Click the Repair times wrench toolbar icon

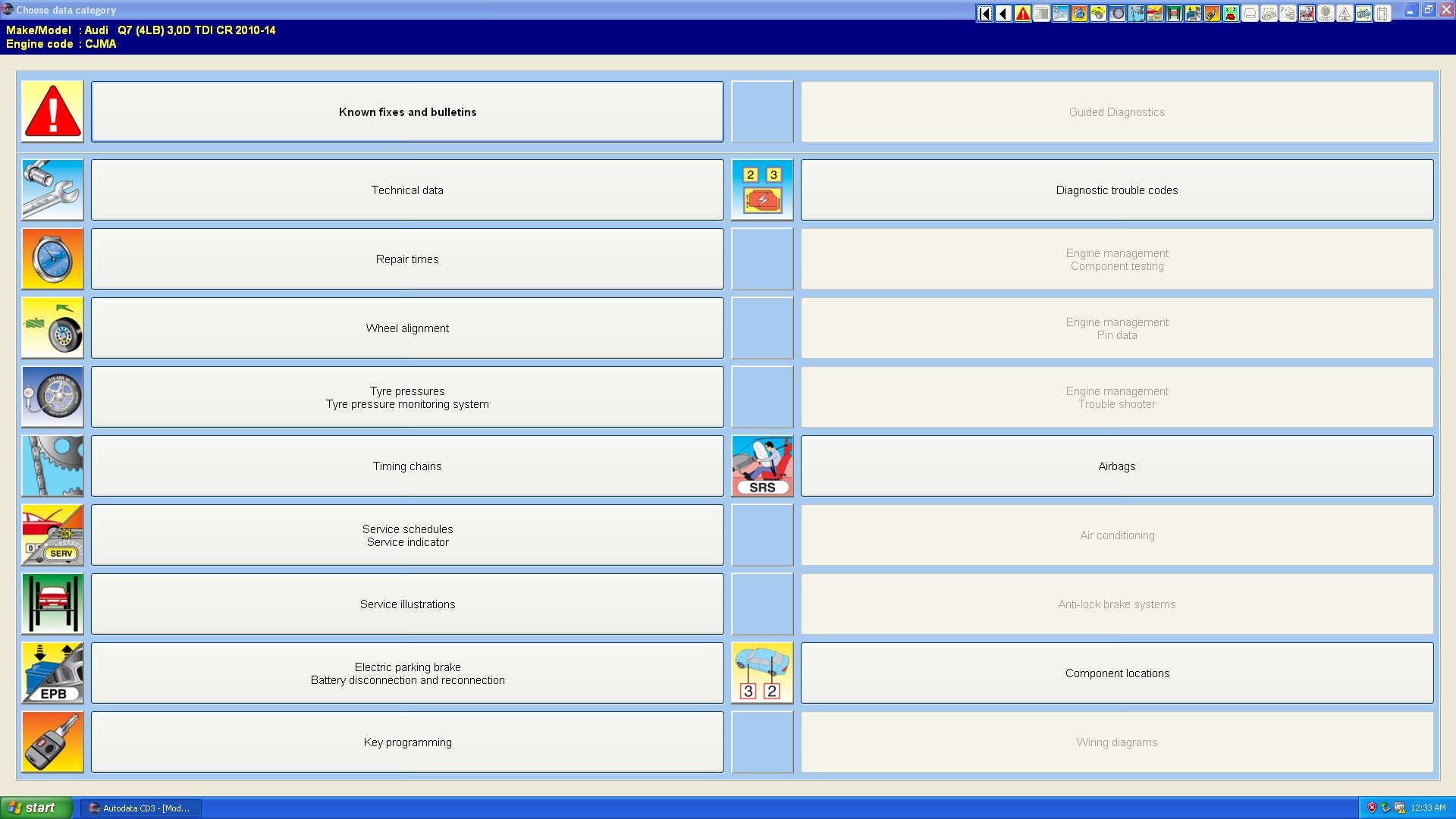point(1078,13)
